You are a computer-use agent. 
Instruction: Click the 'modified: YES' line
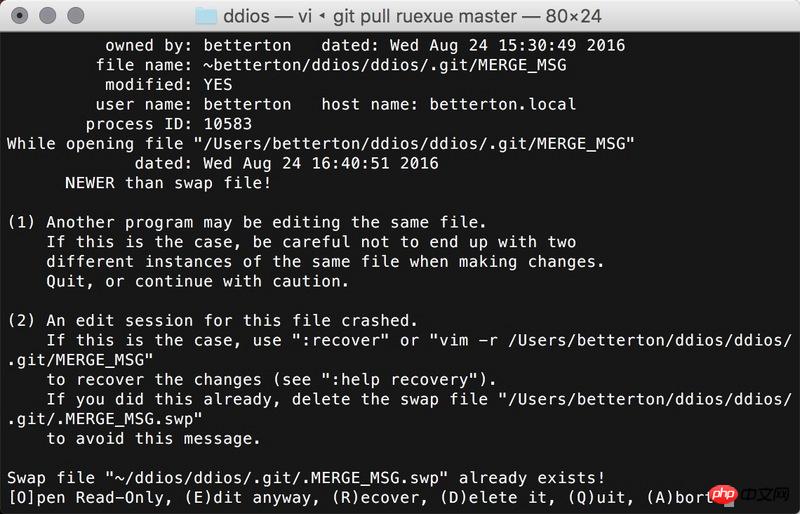168,85
